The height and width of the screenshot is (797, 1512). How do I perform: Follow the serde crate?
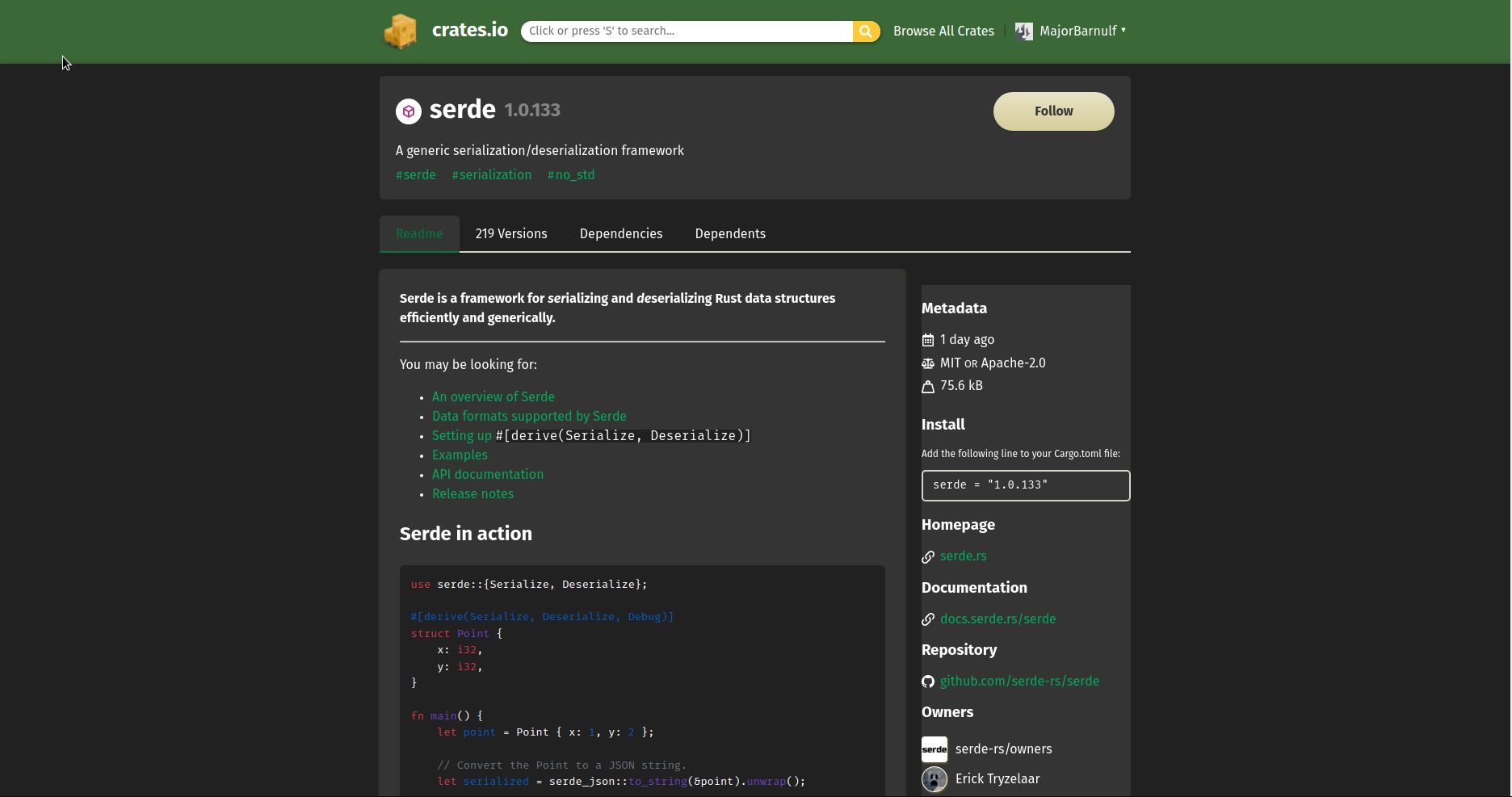(1054, 111)
